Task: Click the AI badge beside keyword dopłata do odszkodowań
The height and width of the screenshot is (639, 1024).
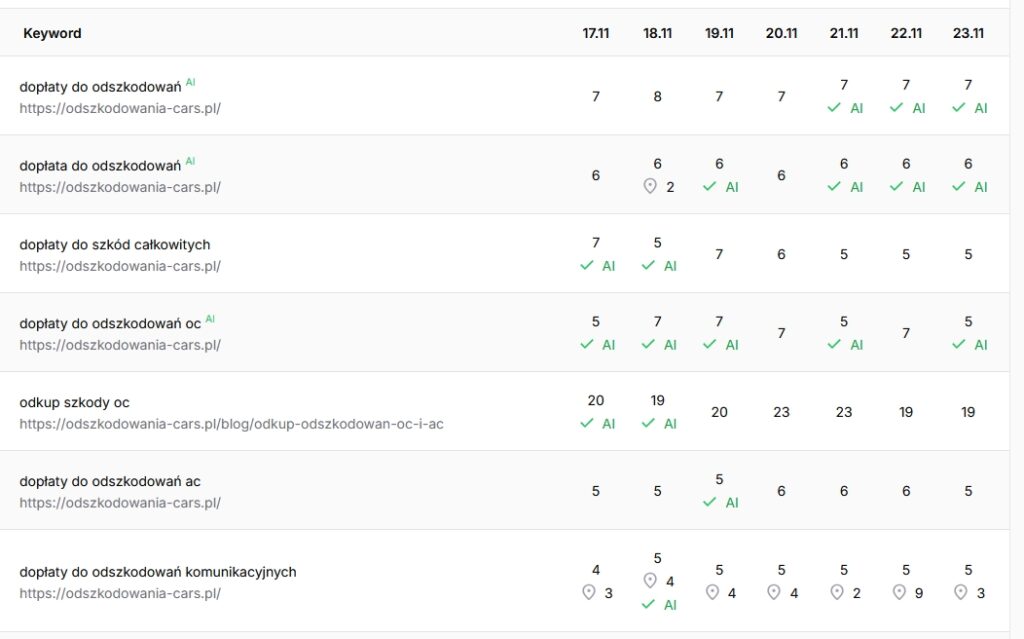Action: click(x=190, y=162)
